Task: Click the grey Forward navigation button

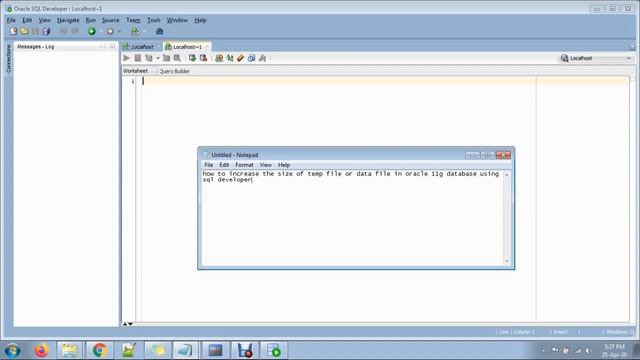Action: [x=110, y=31]
